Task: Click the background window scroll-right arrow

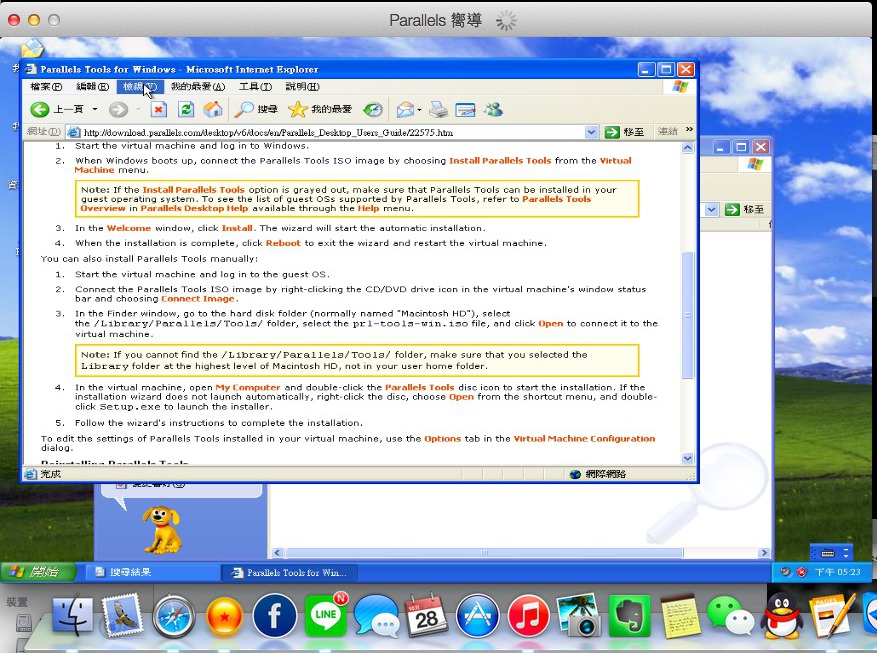Action: coord(765,553)
